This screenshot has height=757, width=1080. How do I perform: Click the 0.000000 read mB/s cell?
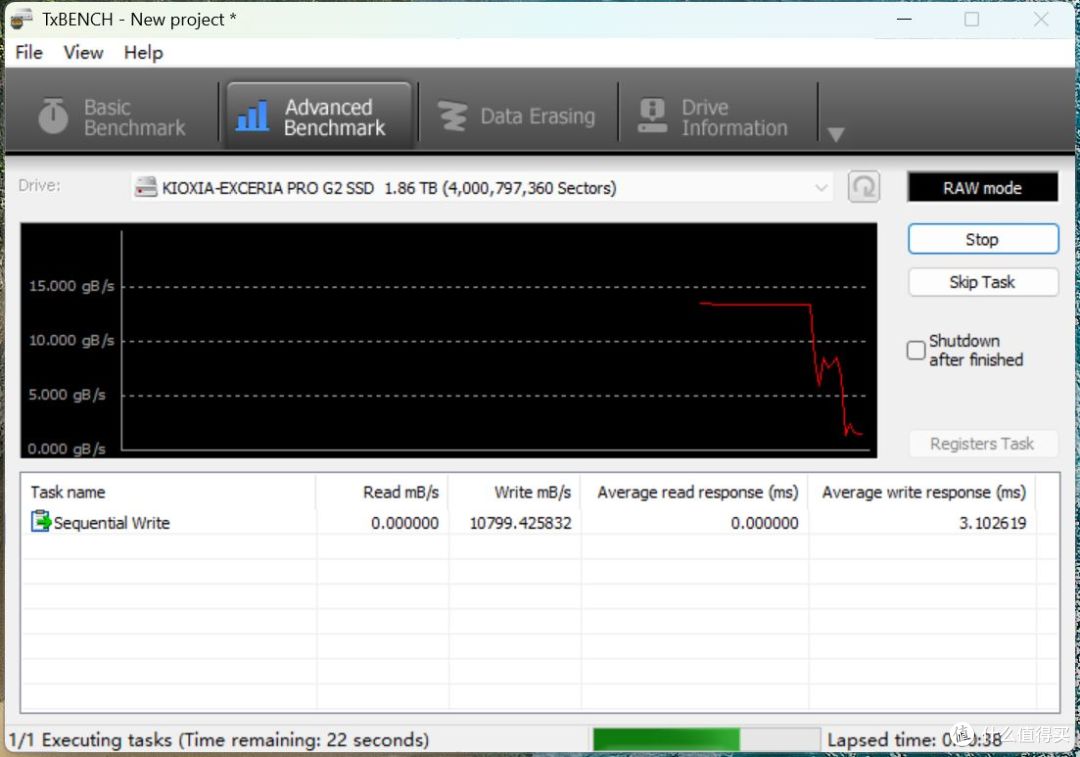405,523
